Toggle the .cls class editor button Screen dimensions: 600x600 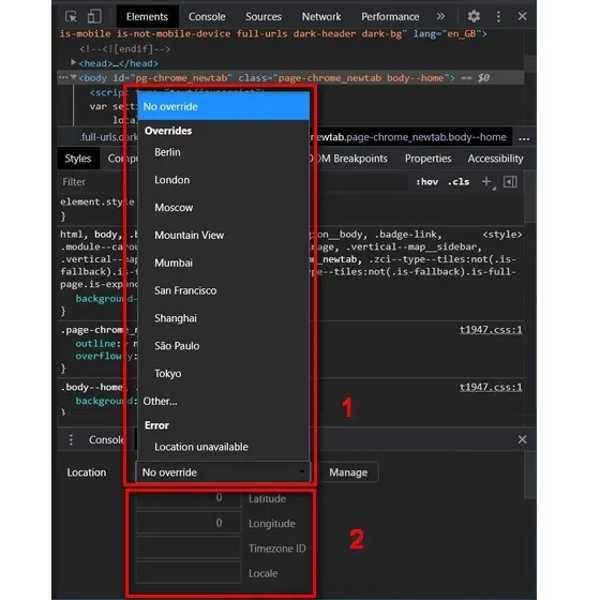tap(458, 182)
